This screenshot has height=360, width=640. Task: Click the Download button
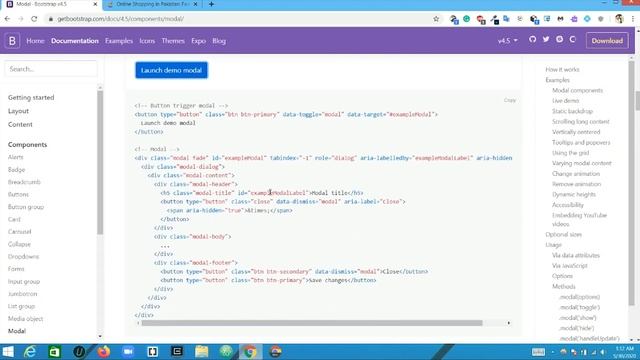607,40
